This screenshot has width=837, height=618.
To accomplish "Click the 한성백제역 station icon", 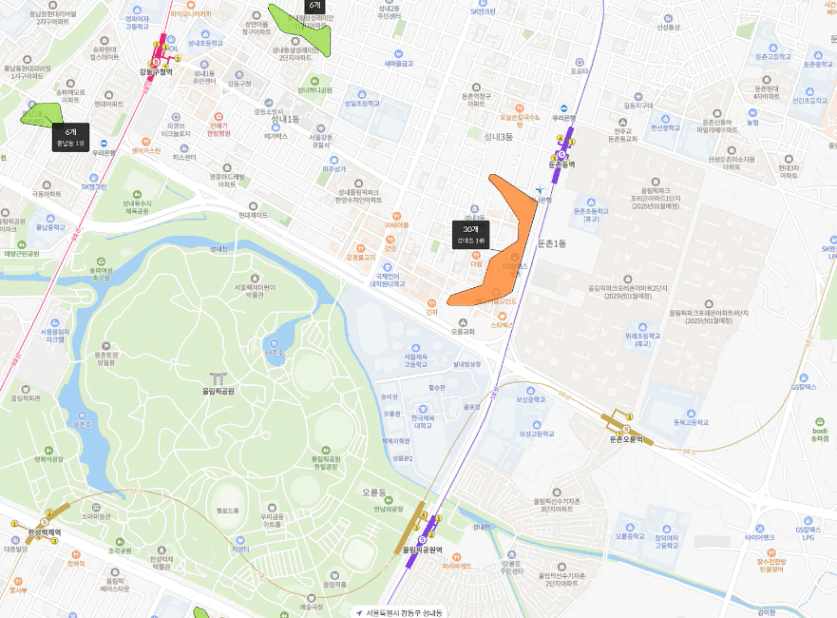I will coord(44,522).
